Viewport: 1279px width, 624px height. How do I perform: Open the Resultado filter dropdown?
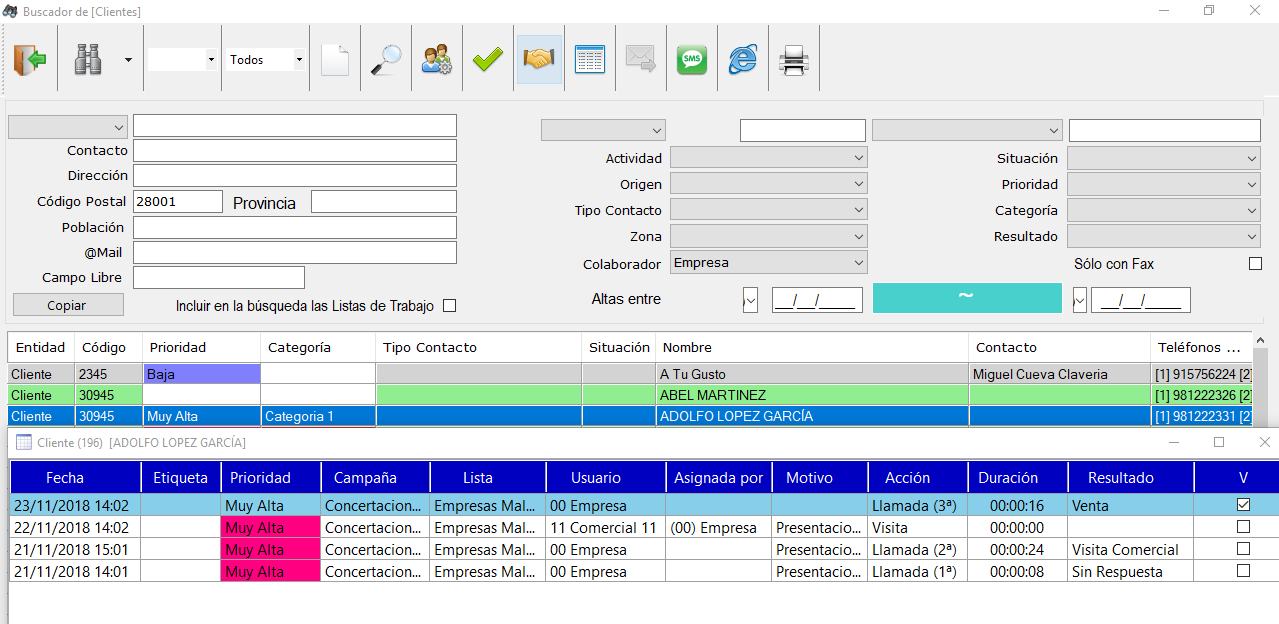[x=1164, y=237]
